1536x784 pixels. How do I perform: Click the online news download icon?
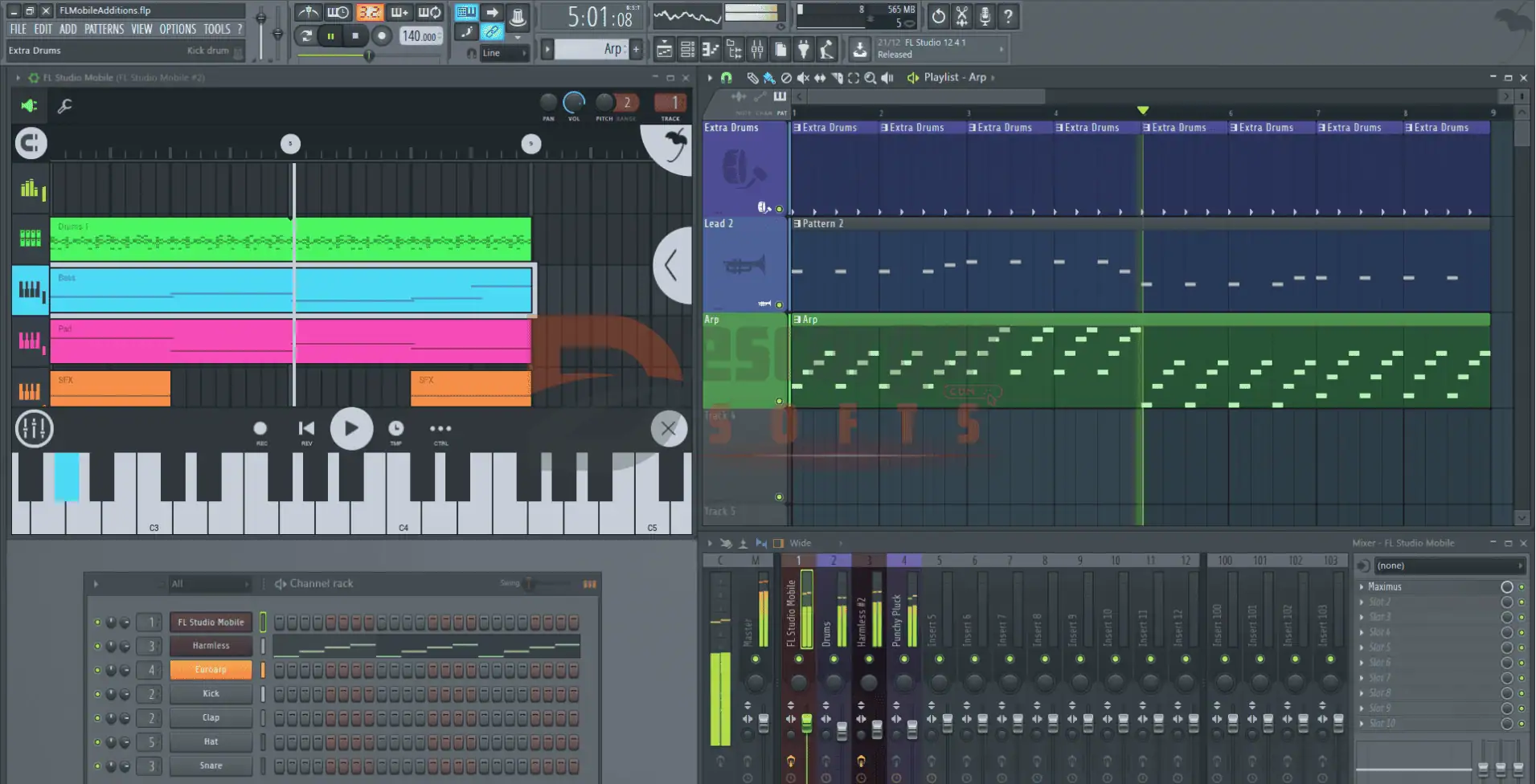pos(860,50)
